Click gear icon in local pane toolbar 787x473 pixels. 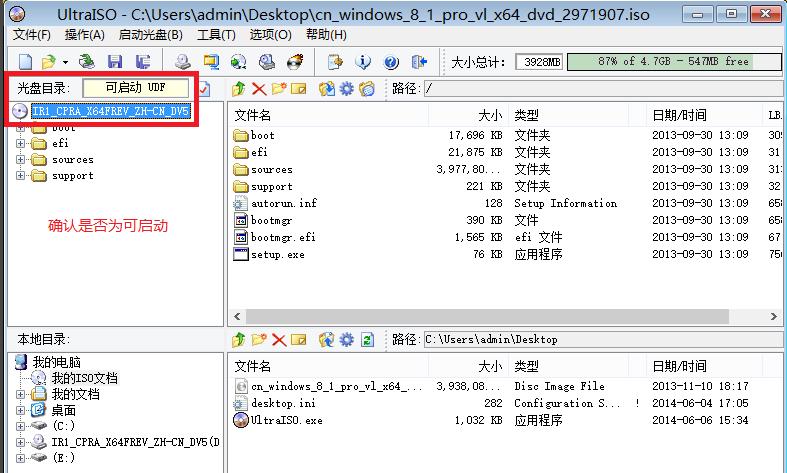(x=347, y=340)
